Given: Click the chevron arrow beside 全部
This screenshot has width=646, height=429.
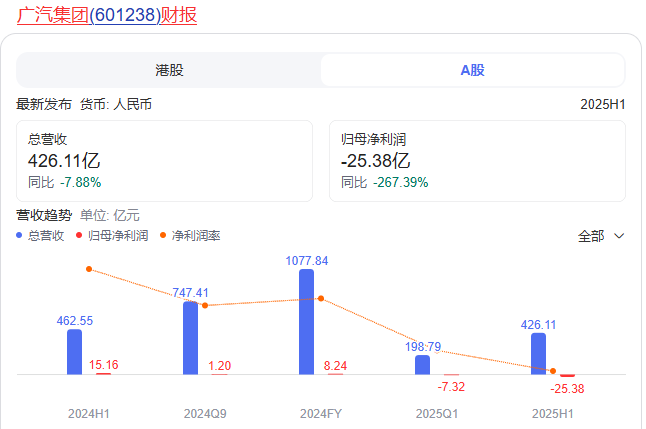Looking at the screenshot, I should 619,236.
